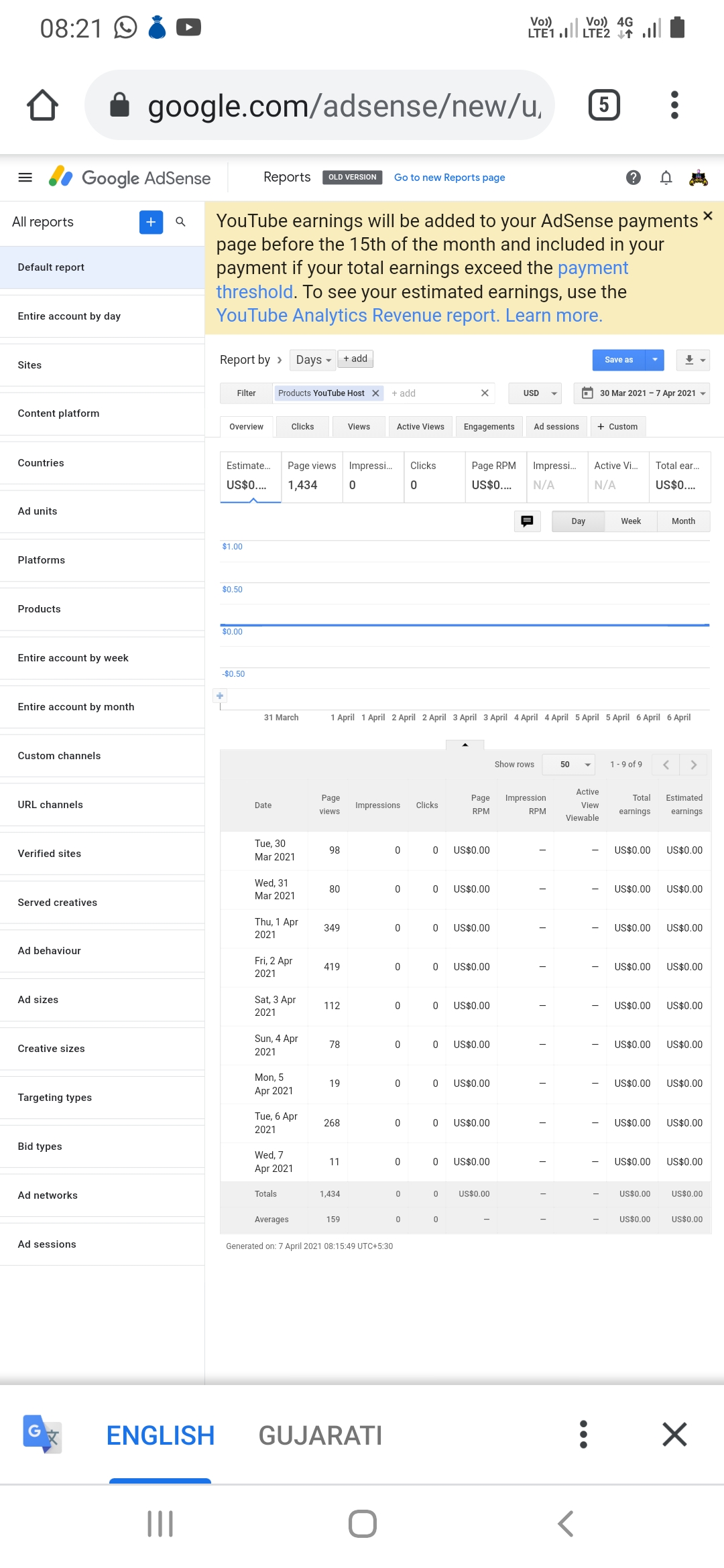Open the calendar date range icon
724x1568 pixels.
(587, 393)
